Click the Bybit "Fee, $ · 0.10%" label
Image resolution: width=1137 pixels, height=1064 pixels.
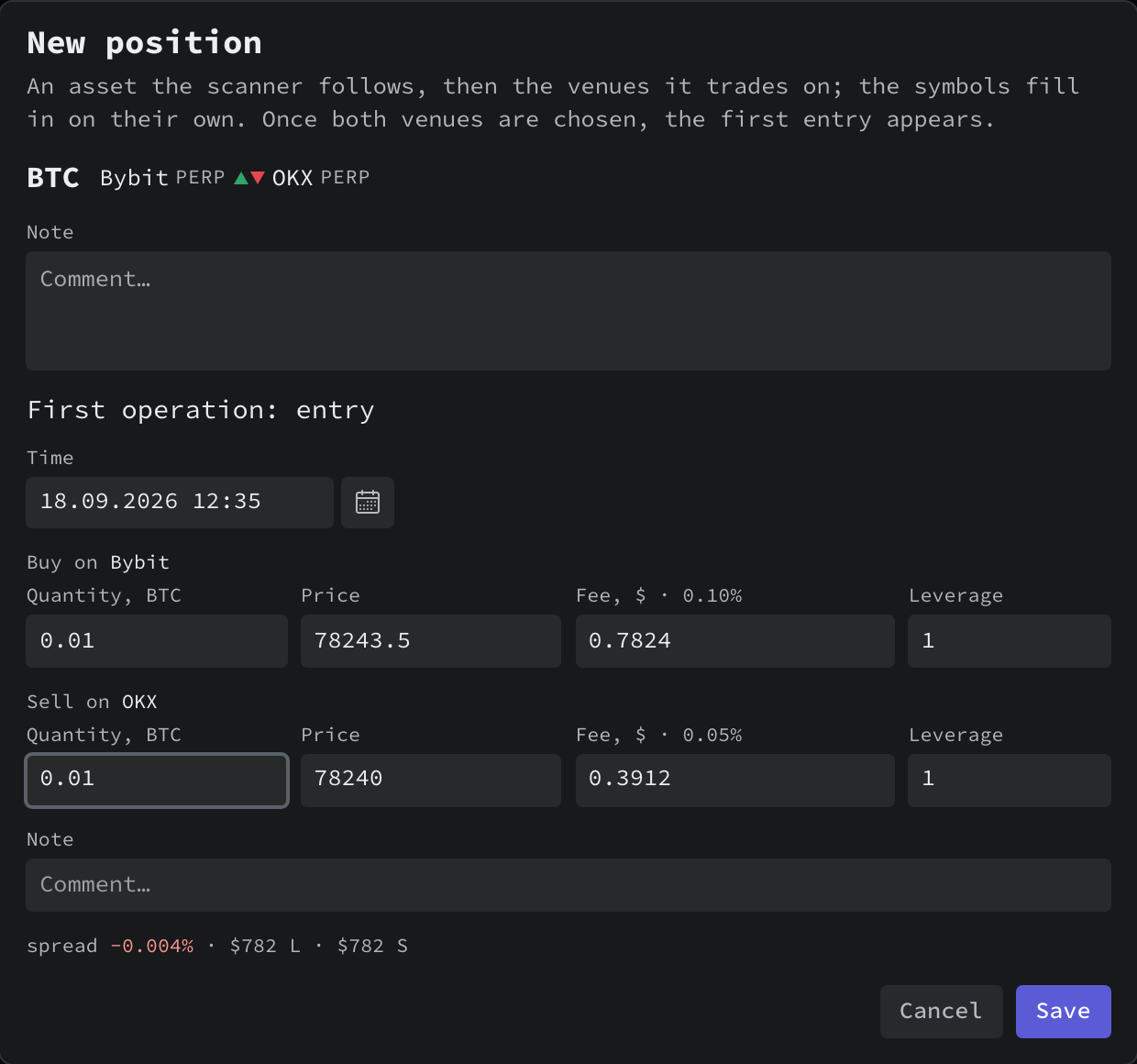(659, 596)
